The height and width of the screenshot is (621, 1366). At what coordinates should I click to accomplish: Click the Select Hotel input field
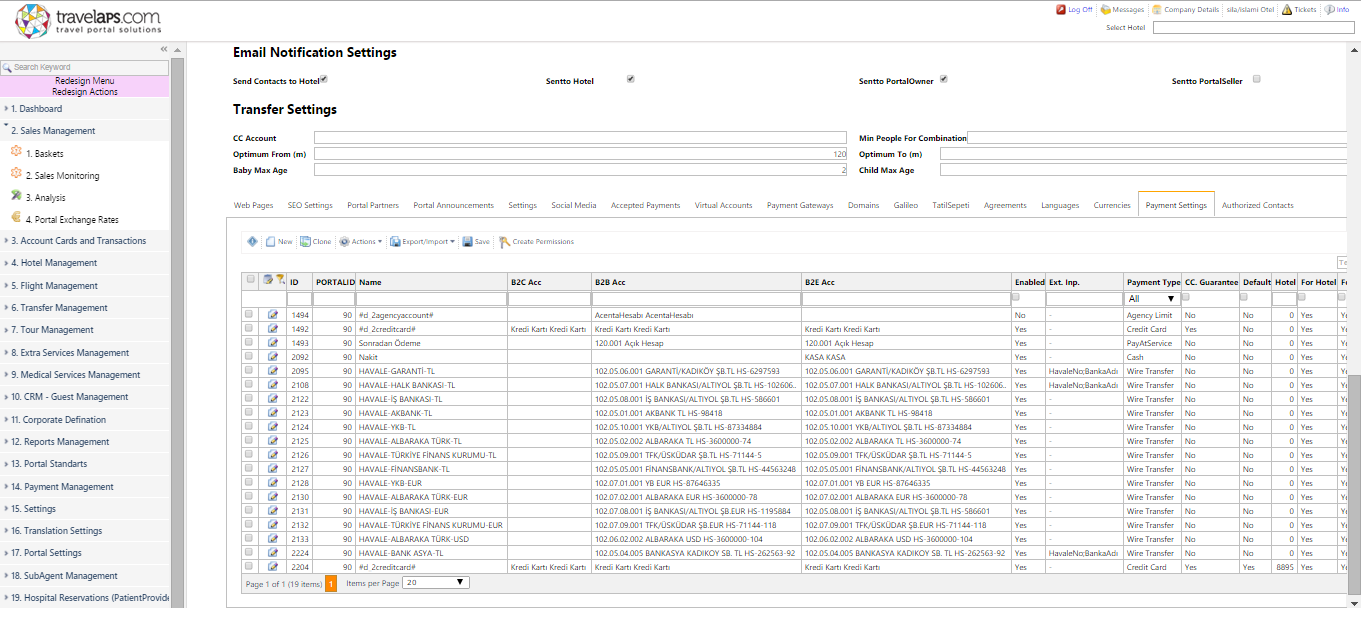pos(1256,28)
